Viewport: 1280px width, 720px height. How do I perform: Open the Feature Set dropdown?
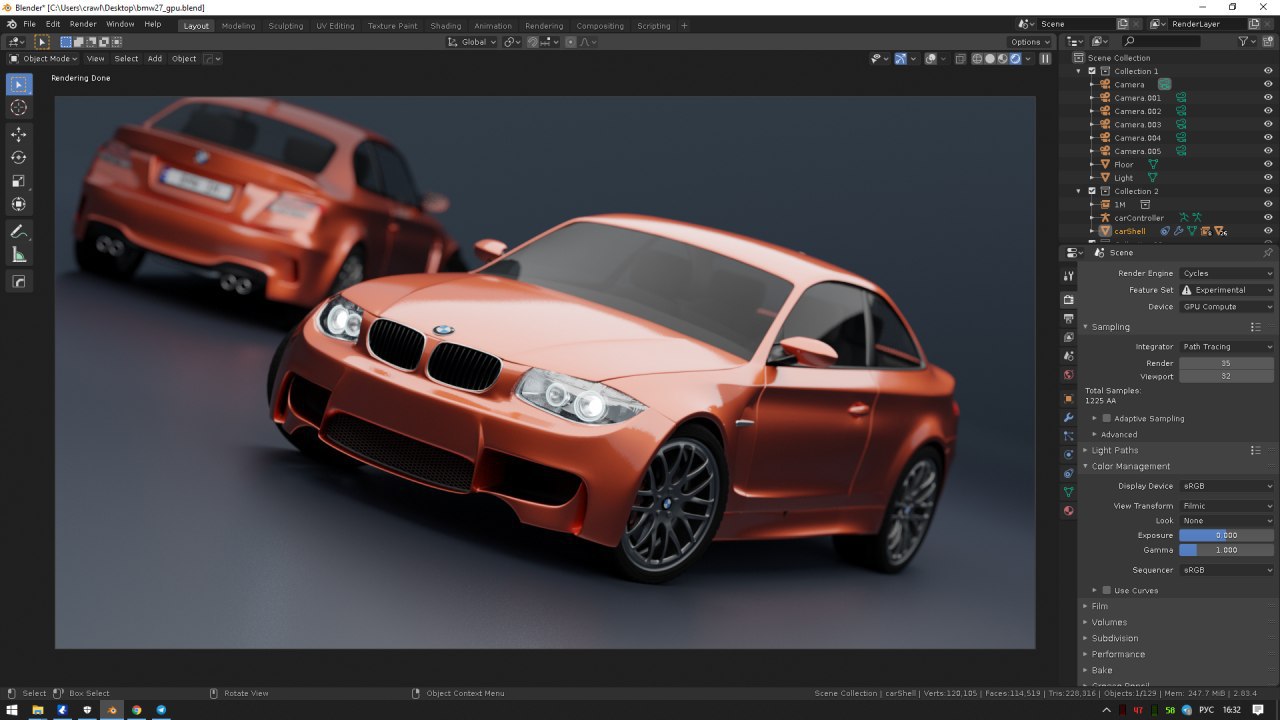[x=1227, y=290]
